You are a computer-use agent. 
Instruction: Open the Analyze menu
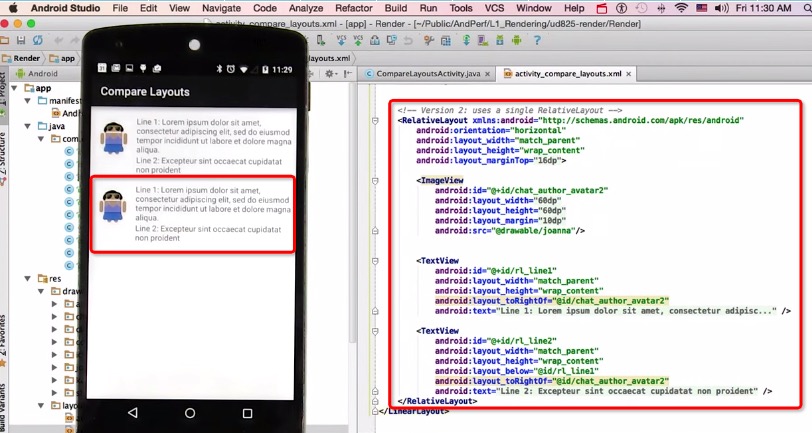click(x=306, y=8)
